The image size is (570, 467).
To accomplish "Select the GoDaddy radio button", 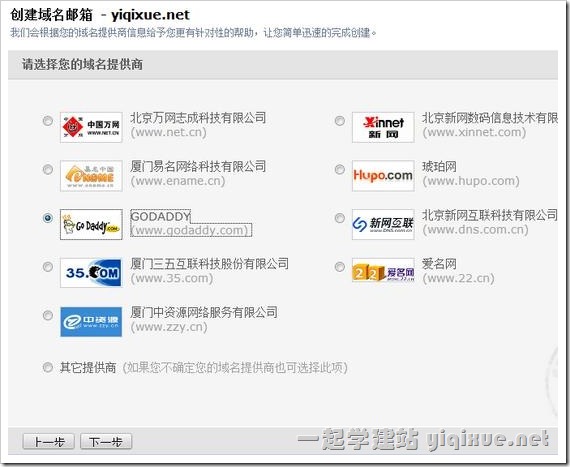I will click(x=48, y=218).
